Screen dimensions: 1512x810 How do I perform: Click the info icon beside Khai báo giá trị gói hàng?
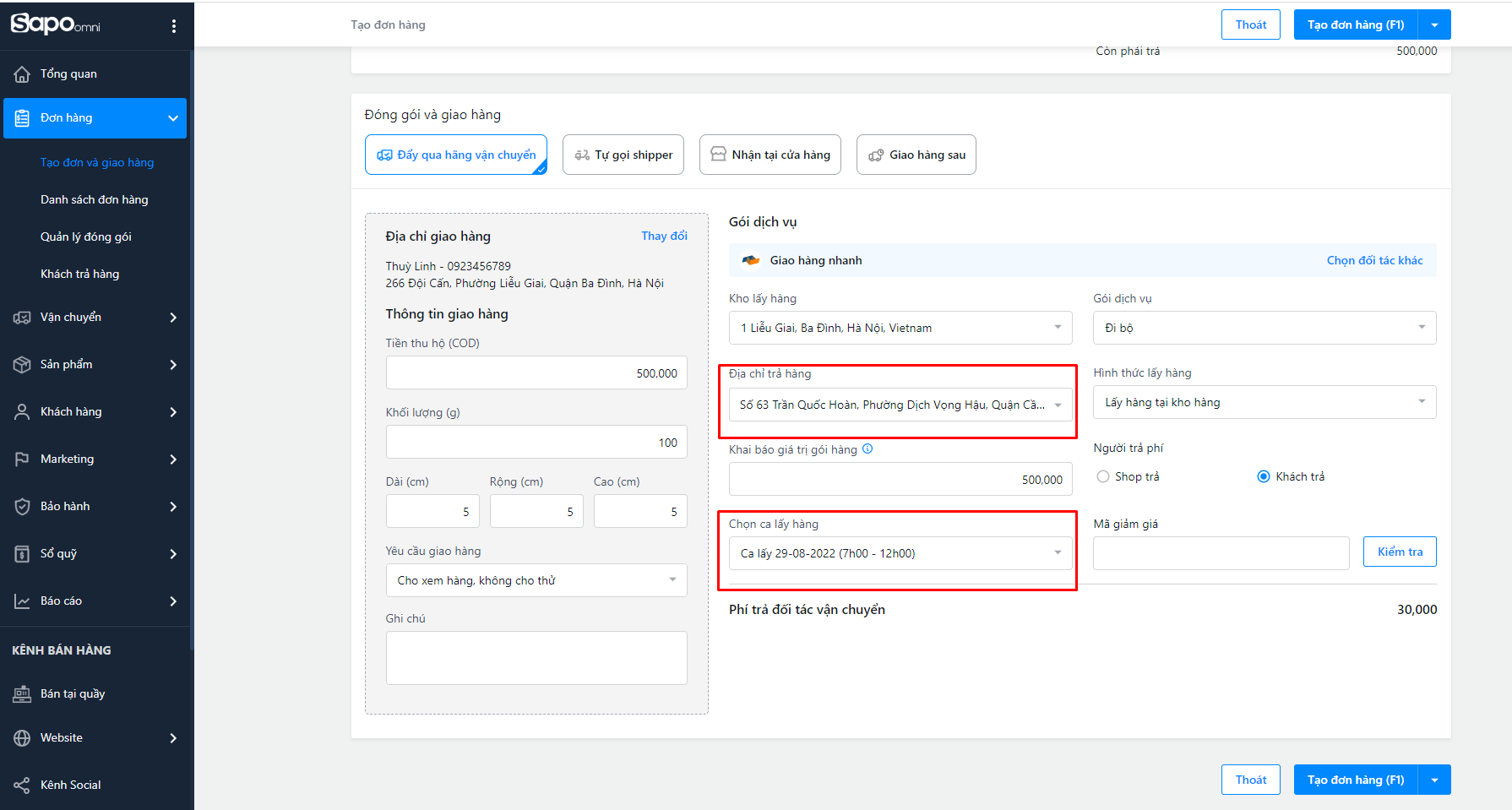(x=867, y=449)
